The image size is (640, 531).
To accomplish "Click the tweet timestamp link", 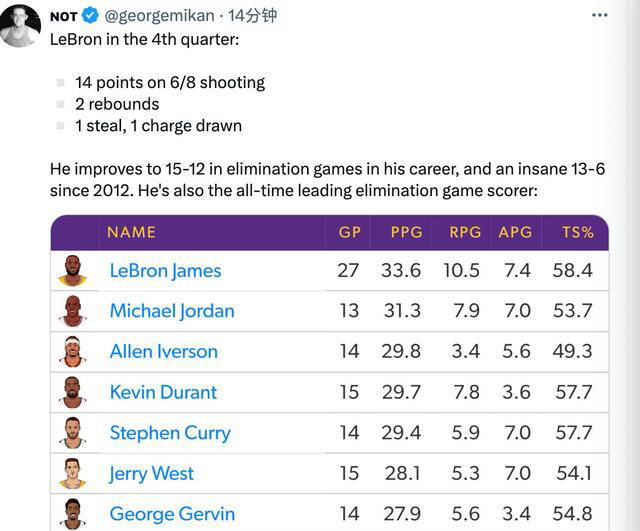I will [252, 16].
